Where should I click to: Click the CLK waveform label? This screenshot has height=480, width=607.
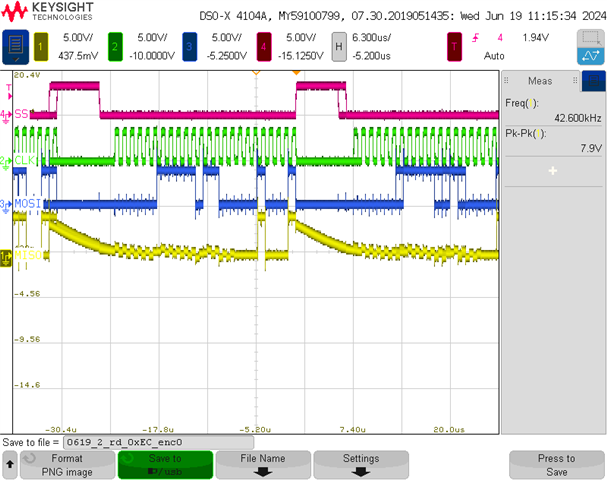click(x=25, y=161)
